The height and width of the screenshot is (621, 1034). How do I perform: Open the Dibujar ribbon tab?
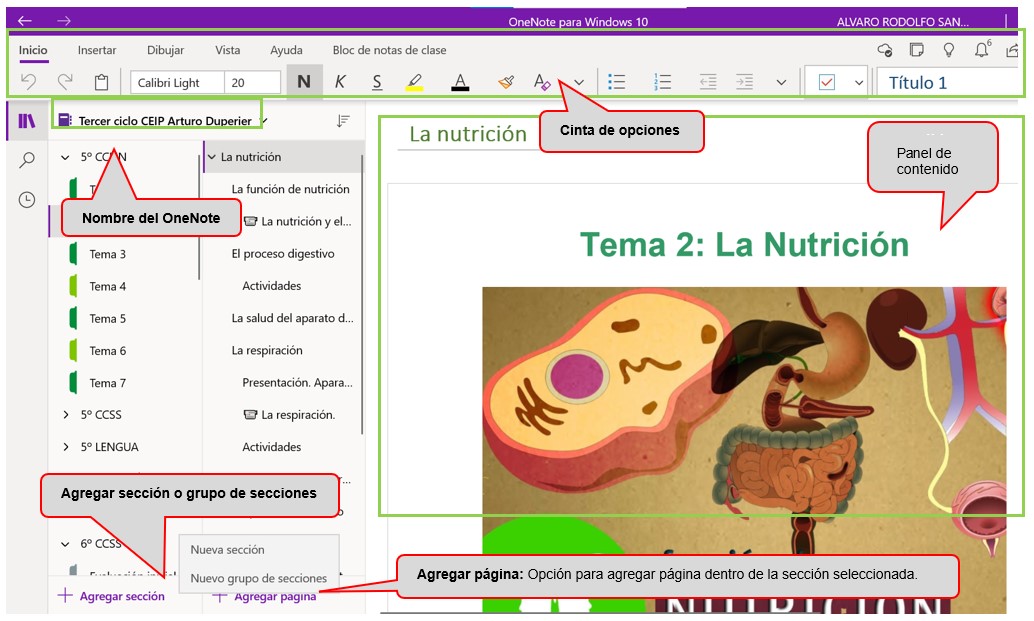pyautogui.click(x=165, y=50)
